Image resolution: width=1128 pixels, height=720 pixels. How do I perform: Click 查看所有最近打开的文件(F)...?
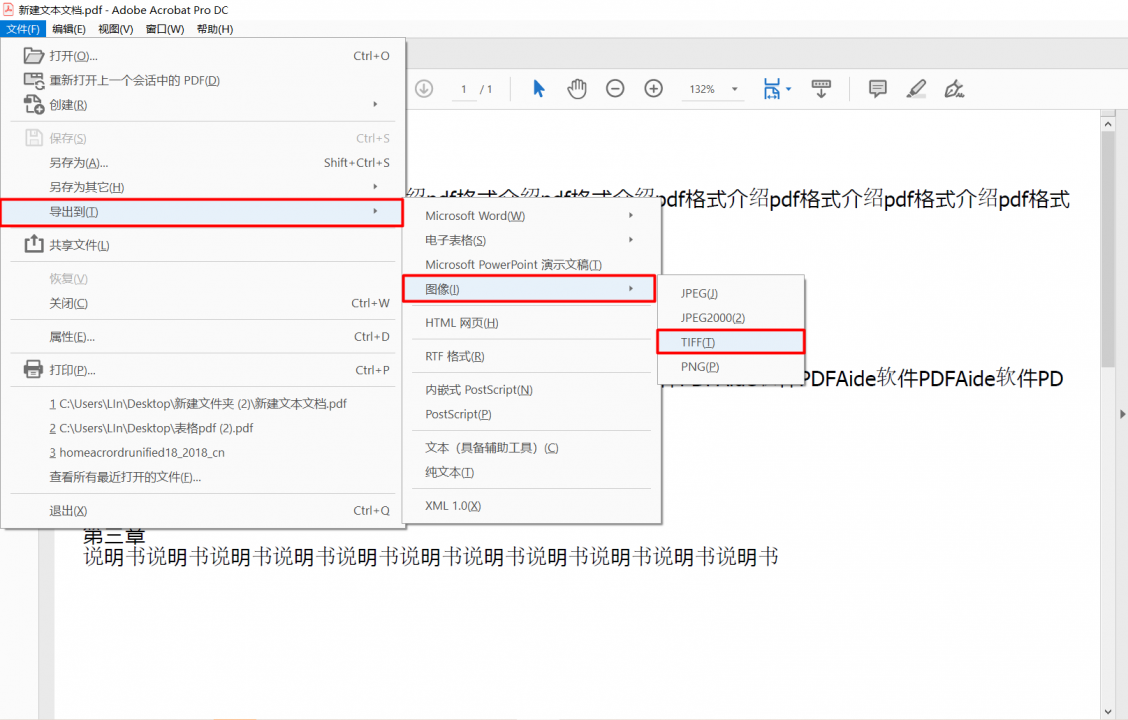pyautogui.click(x=204, y=477)
